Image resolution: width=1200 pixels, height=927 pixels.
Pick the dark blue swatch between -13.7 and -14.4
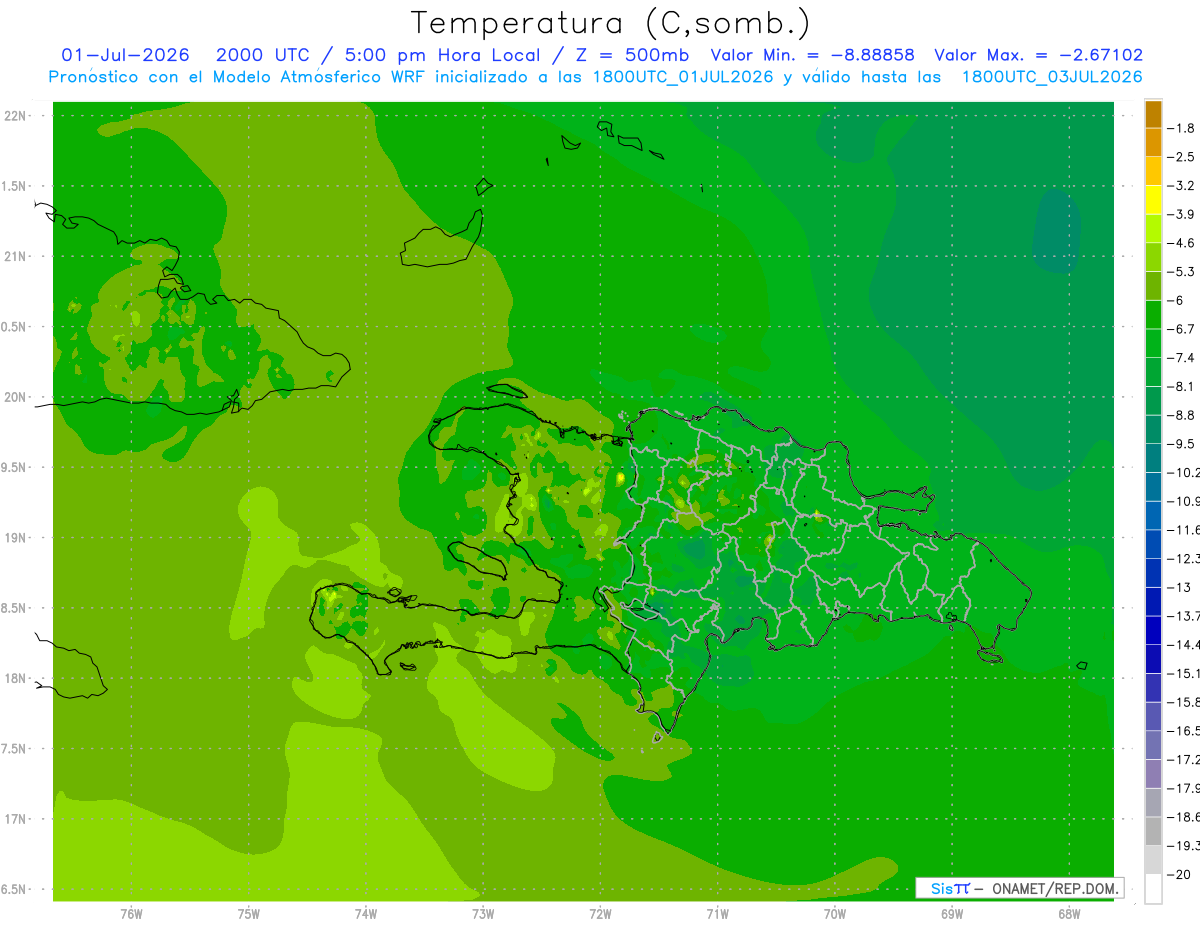pyautogui.click(x=1153, y=630)
